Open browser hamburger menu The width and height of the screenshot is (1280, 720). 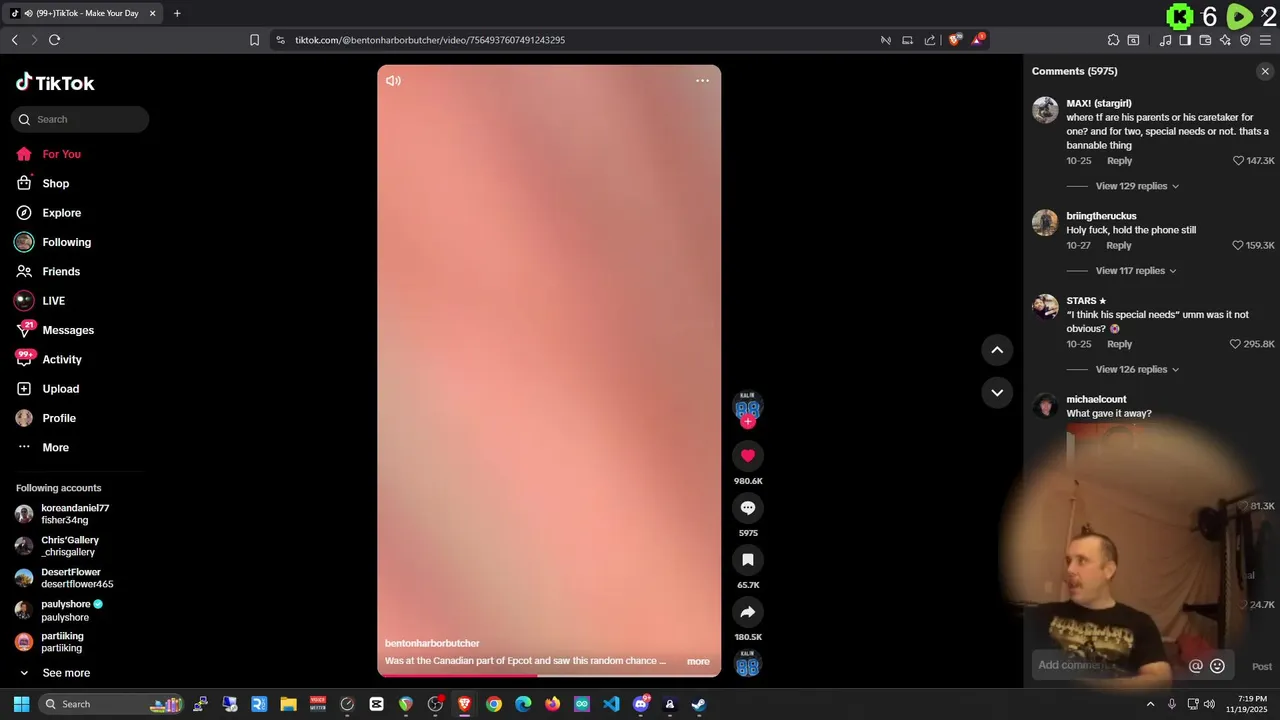tap(1265, 40)
